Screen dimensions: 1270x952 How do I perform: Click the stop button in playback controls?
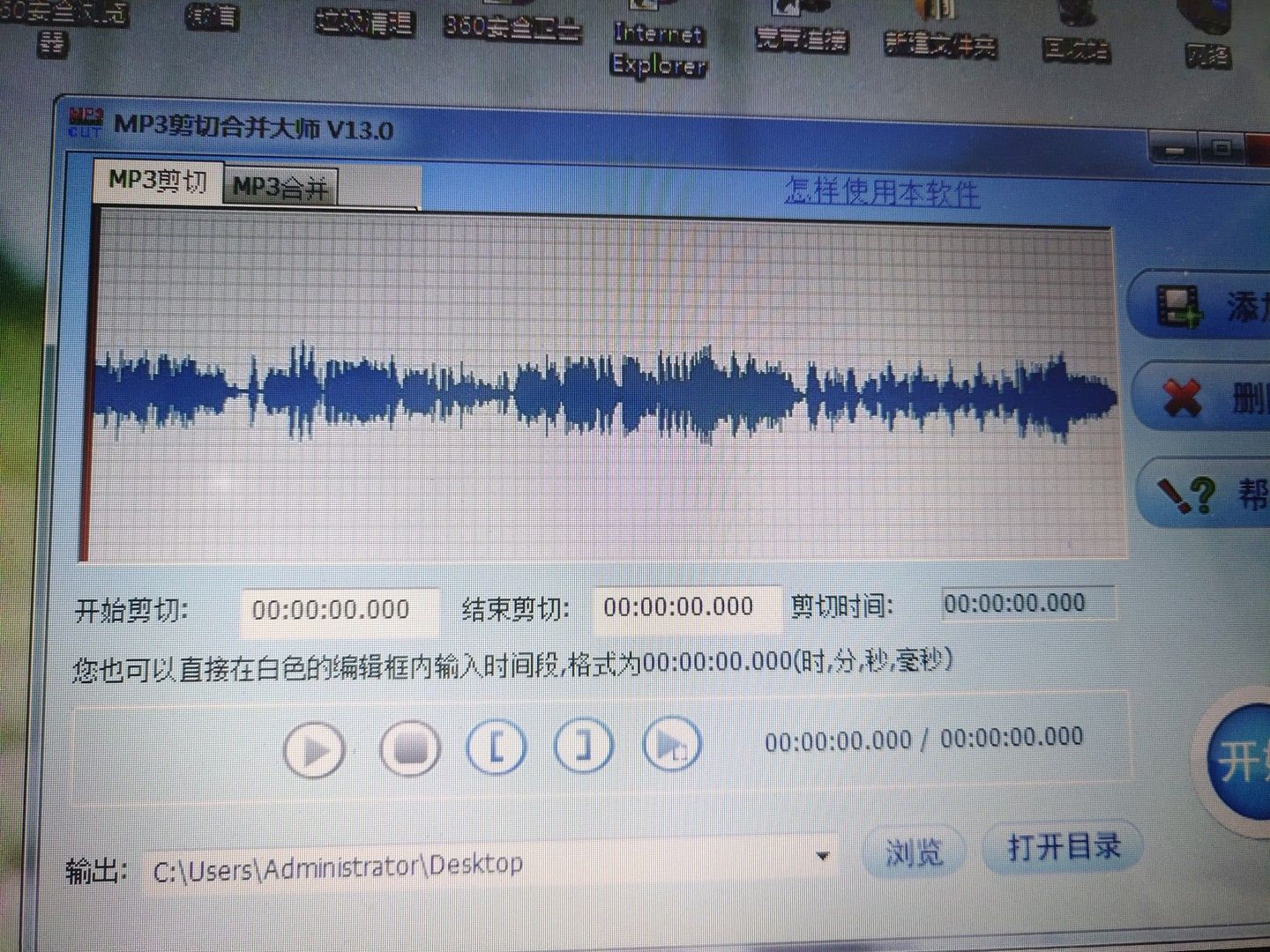point(411,747)
